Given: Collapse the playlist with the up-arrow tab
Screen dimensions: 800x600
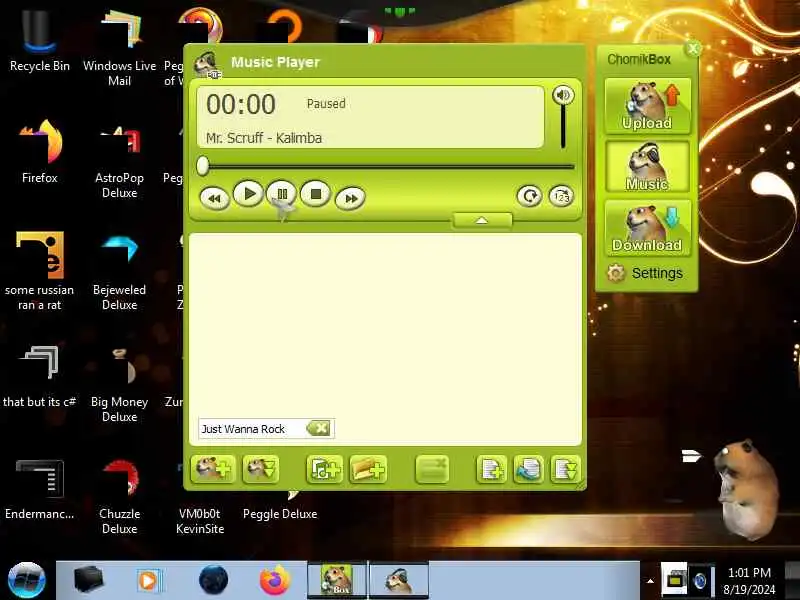Looking at the screenshot, I should click(482, 220).
